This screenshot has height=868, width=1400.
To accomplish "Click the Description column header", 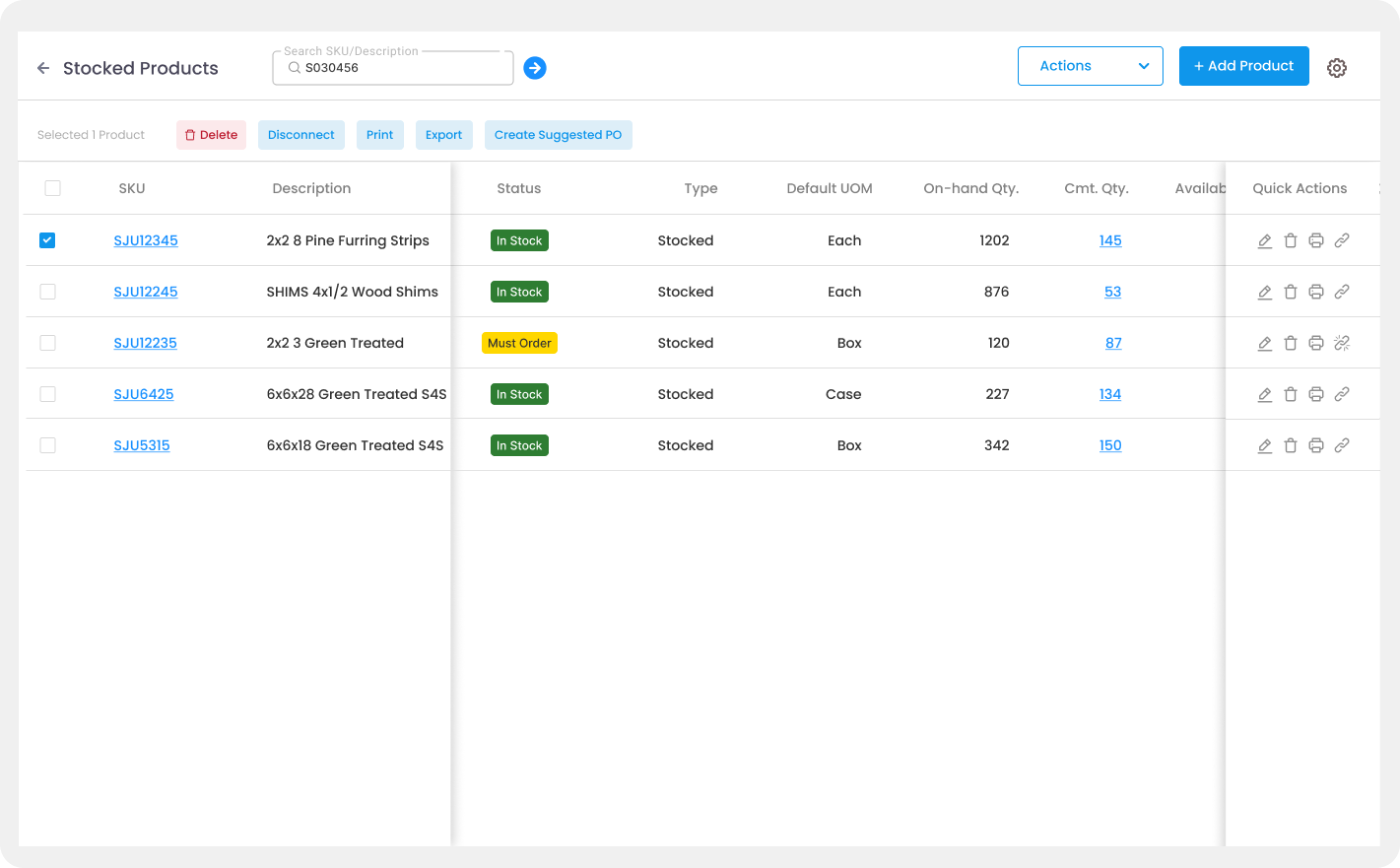I will tap(312, 188).
